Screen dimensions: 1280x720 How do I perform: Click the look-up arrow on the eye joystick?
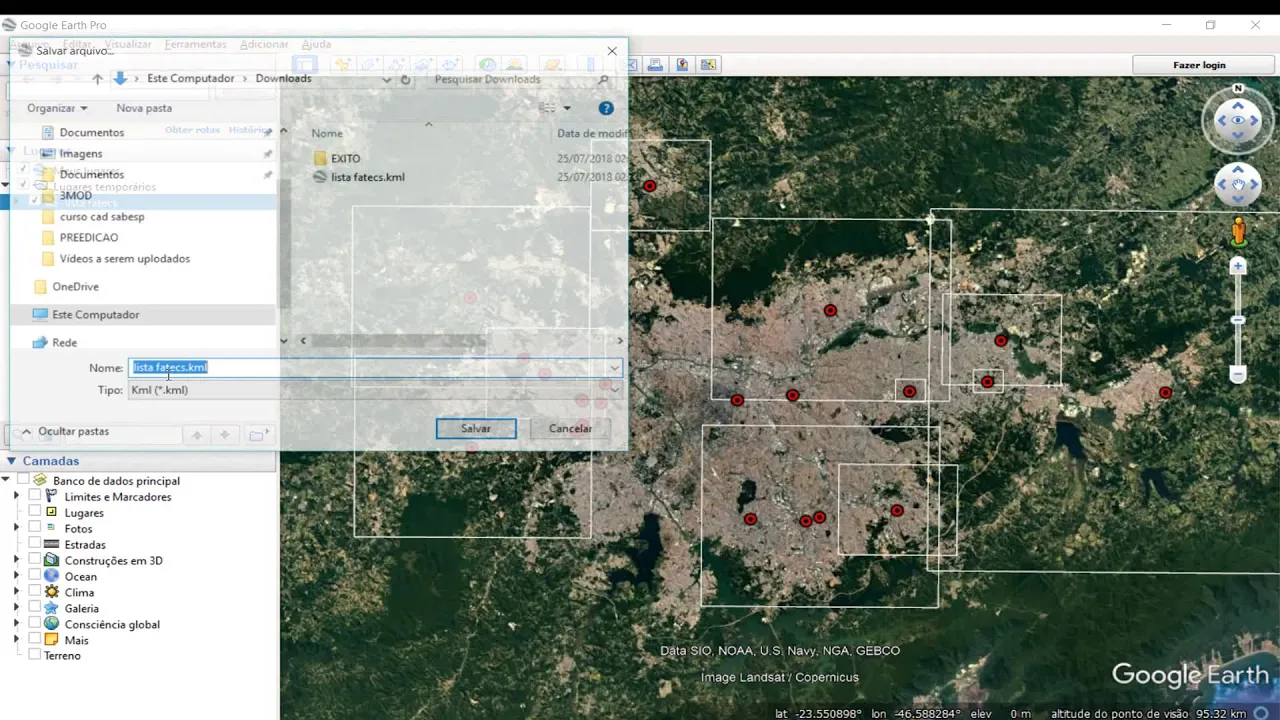[x=1238, y=104]
